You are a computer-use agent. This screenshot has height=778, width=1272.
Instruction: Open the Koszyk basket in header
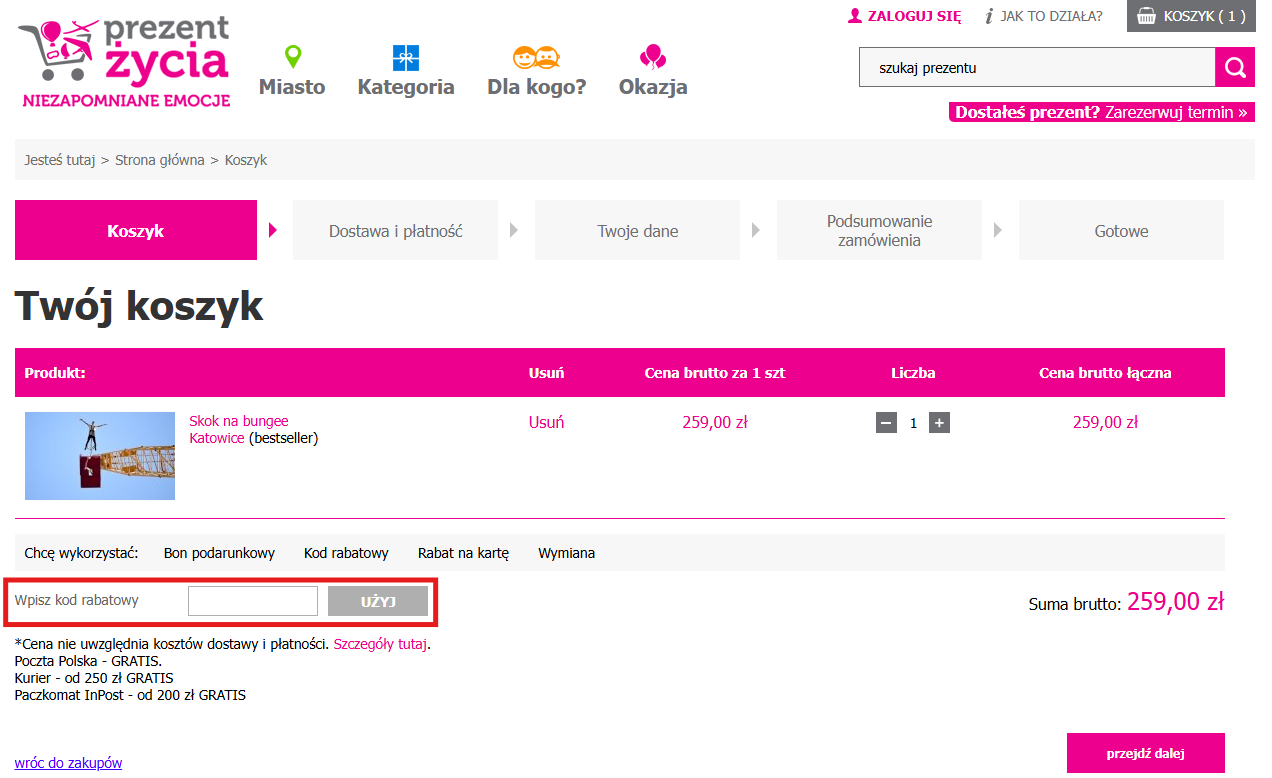[x=1191, y=16]
